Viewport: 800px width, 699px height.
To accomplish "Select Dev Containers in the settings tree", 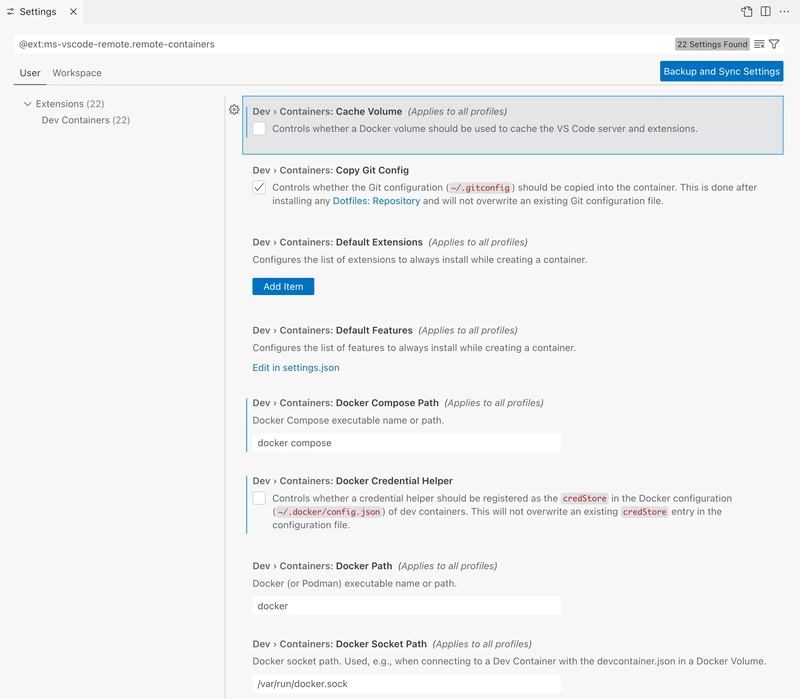I will pyautogui.click(x=86, y=120).
